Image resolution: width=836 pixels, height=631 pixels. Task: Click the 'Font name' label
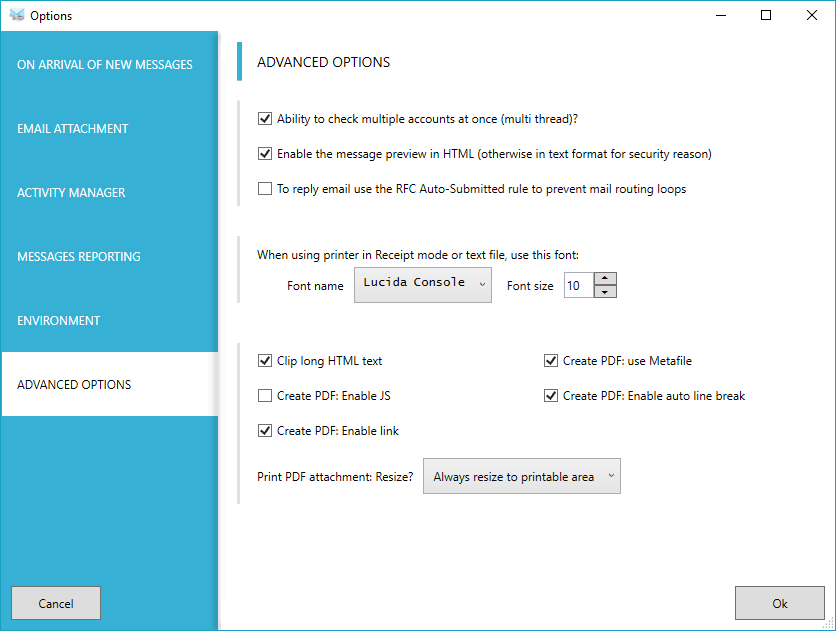tap(315, 286)
